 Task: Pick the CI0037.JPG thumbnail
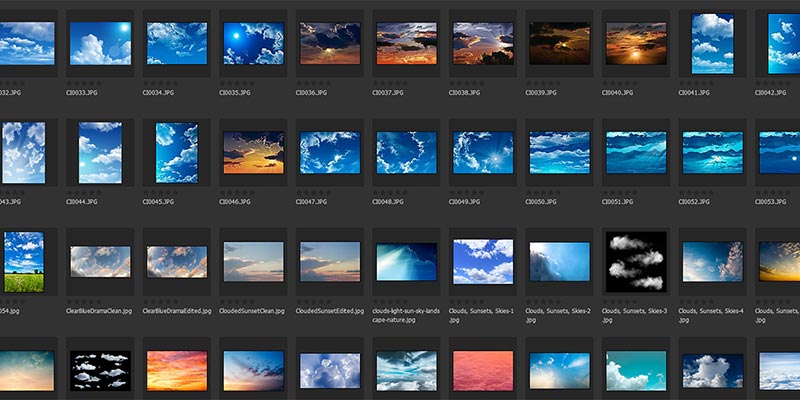407,43
